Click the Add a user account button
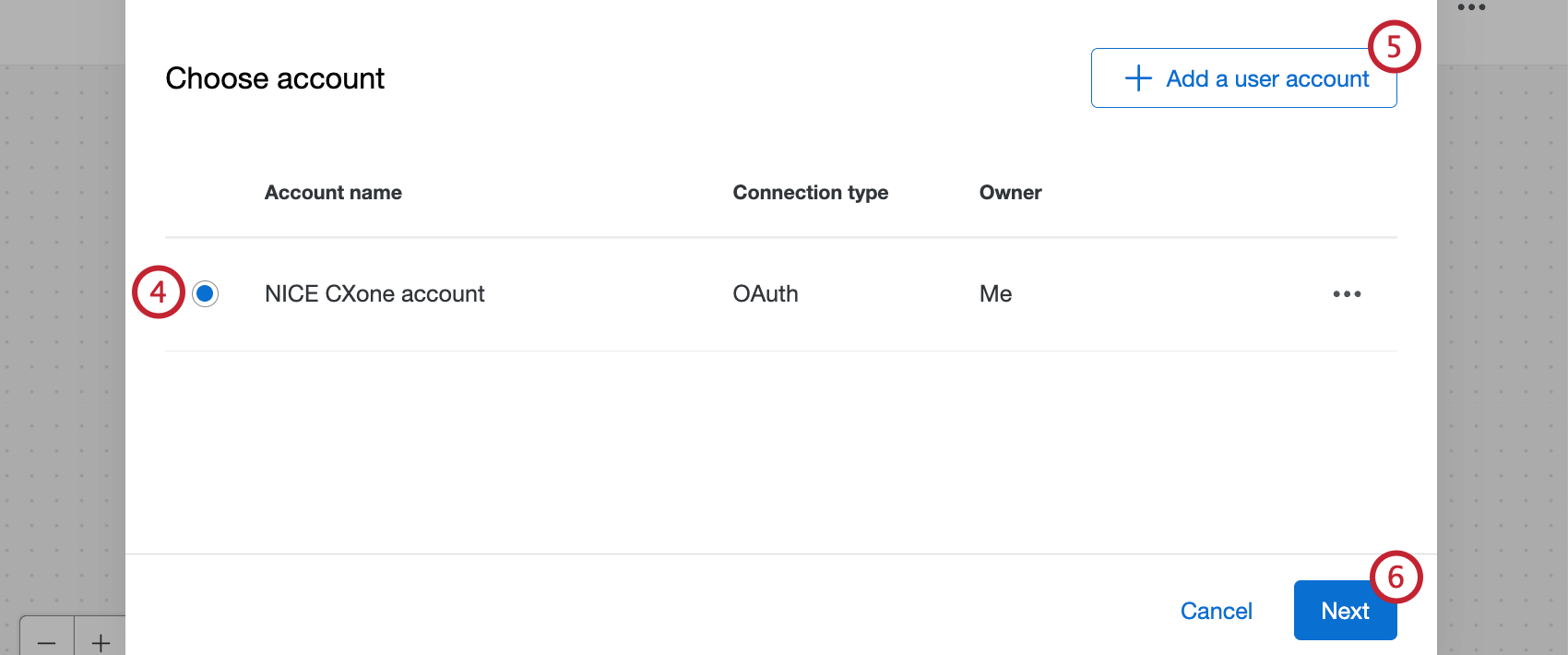This screenshot has width=1568, height=655. 1243,78
